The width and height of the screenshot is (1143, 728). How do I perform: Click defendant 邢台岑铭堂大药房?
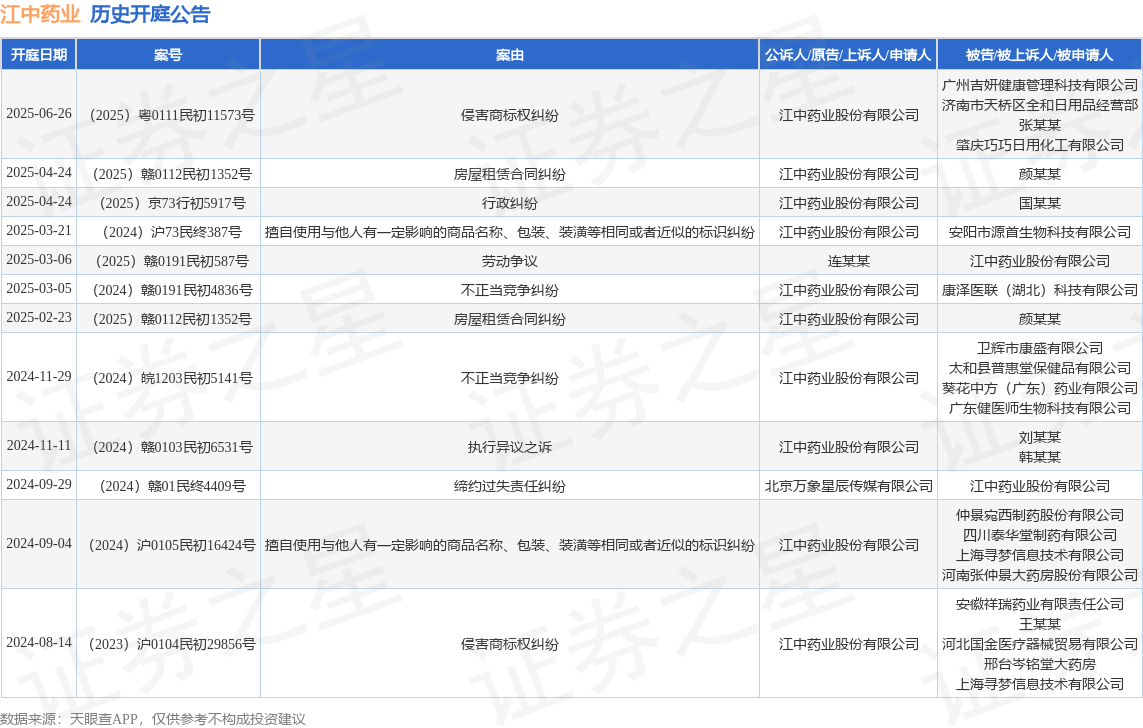pos(1039,664)
